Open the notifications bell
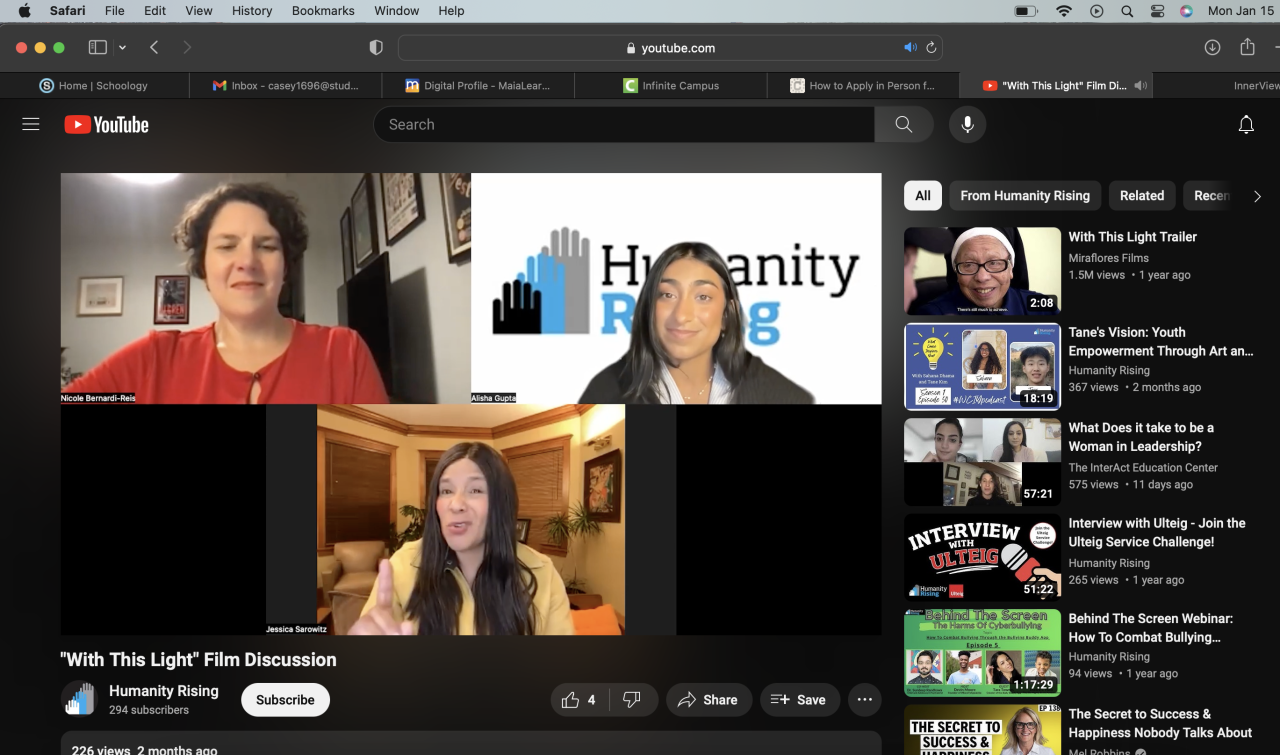 tap(1246, 124)
